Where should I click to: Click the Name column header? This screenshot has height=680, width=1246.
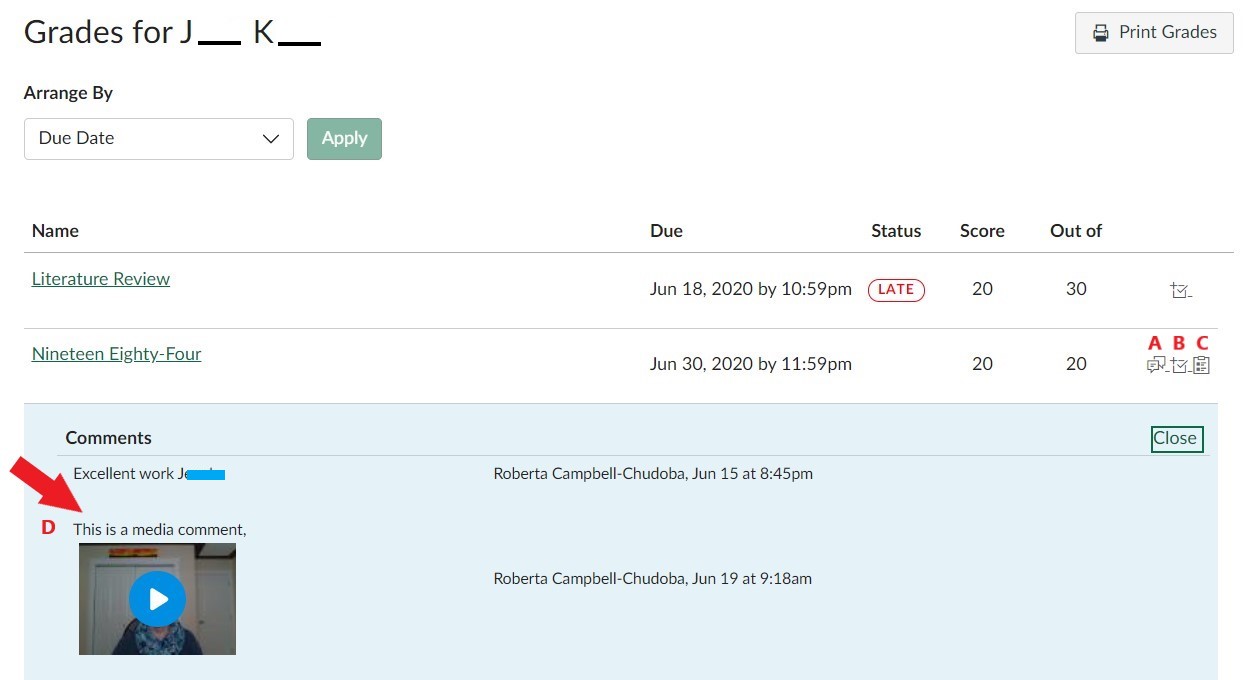pos(55,230)
